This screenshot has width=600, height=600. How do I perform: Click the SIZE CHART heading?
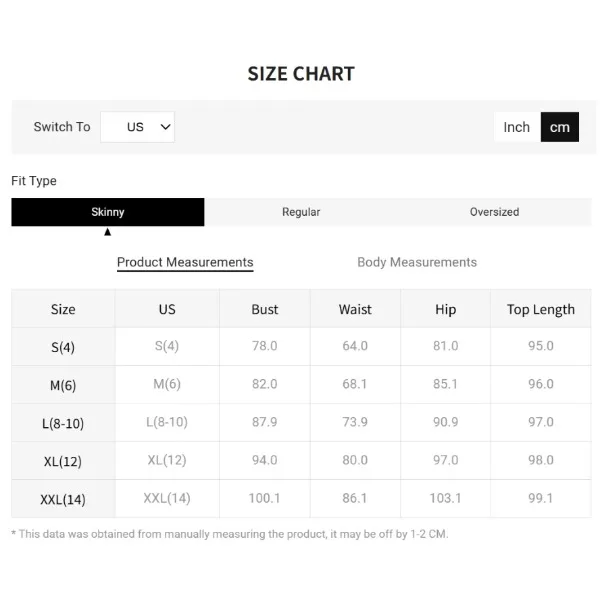pos(301,74)
